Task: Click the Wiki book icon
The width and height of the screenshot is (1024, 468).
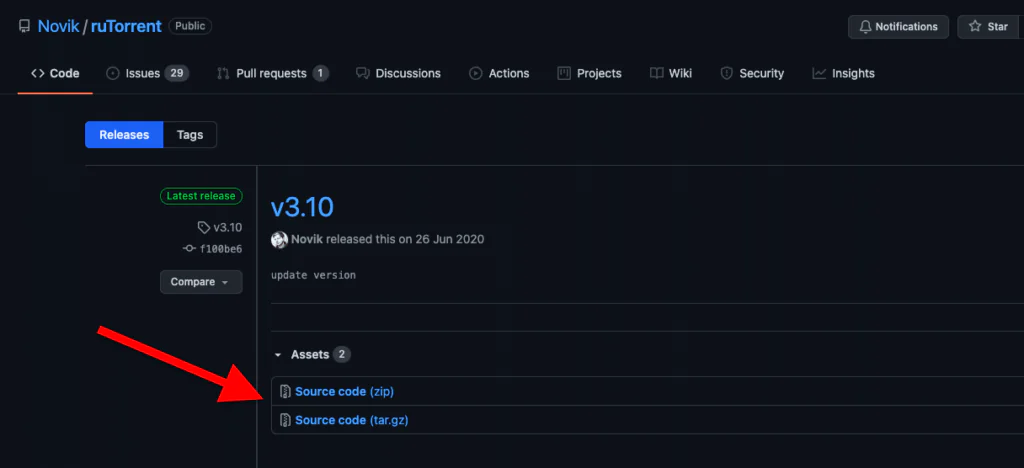Action: 656,73
